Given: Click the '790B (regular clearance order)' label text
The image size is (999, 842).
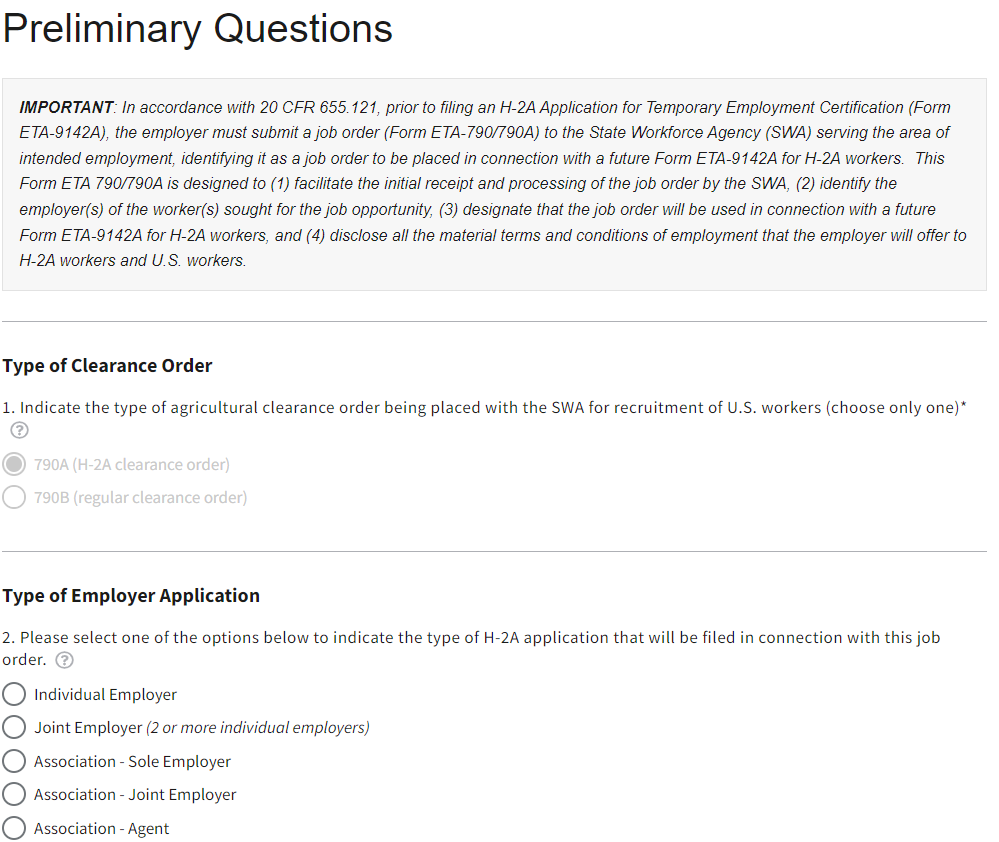Looking at the screenshot, I should (x=140, y=498).
